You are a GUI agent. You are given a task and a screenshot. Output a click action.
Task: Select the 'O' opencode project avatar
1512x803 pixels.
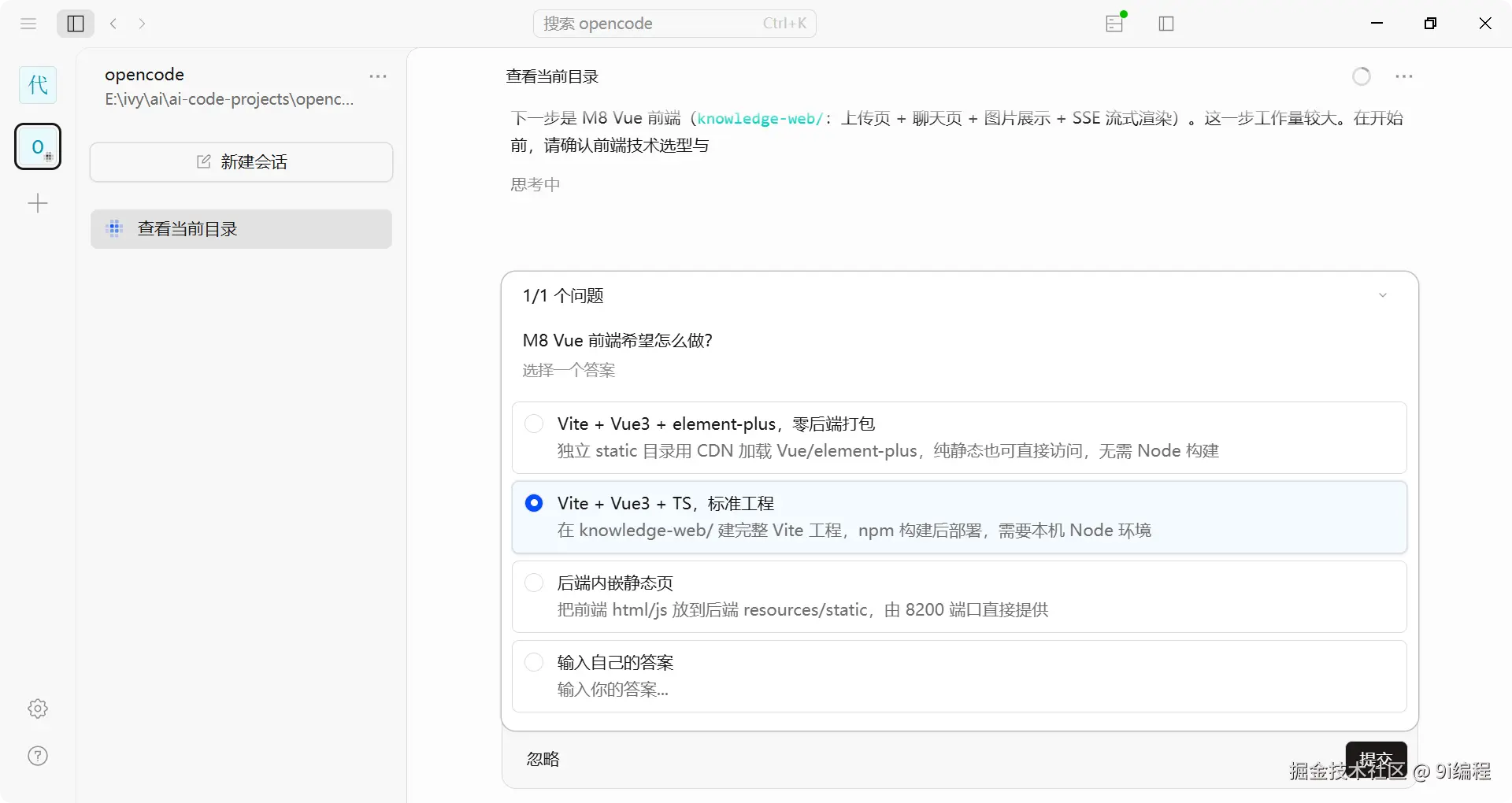click(x=38, y=146)
